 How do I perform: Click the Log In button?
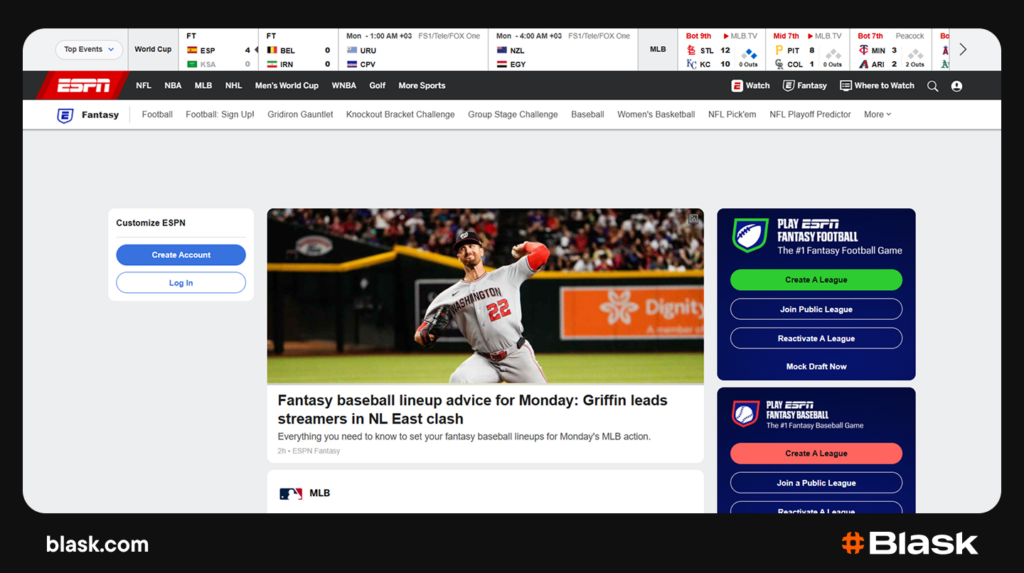pos(181,283)
